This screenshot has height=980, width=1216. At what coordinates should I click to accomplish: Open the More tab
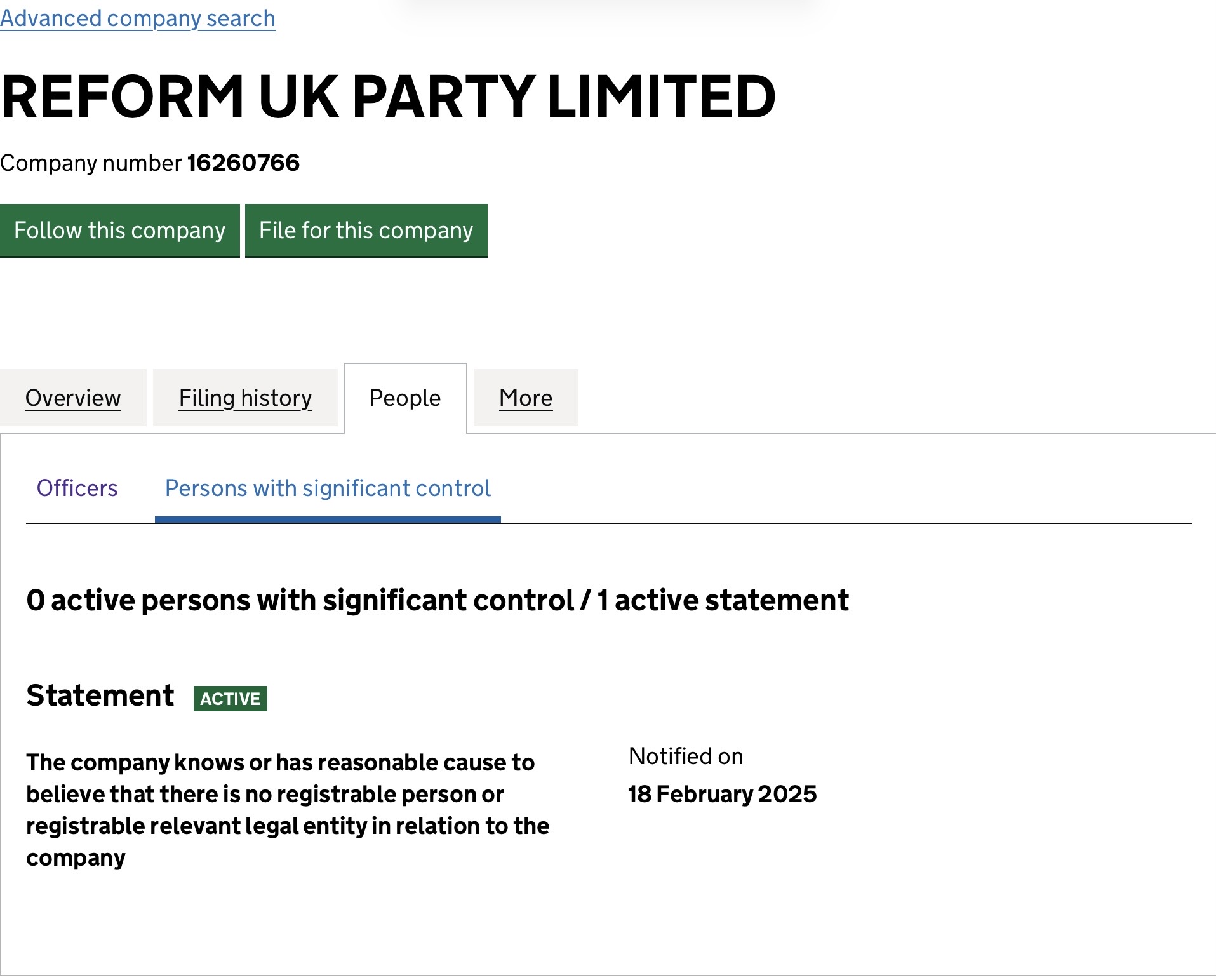click(526, 398)
